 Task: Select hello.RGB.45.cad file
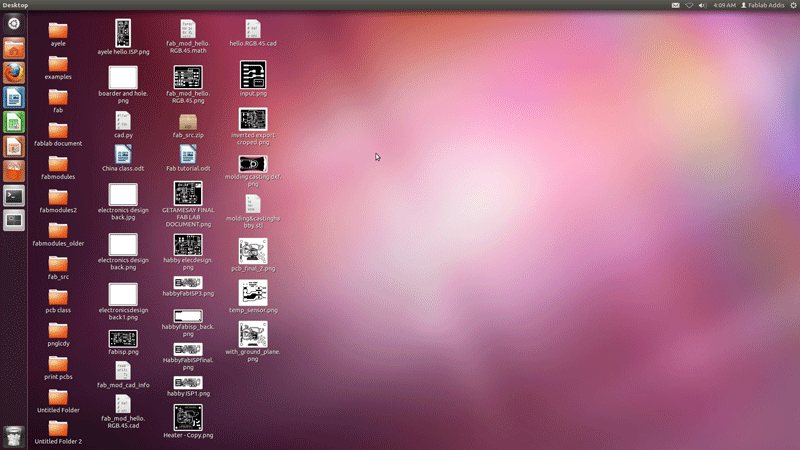[x=253, y=29]
